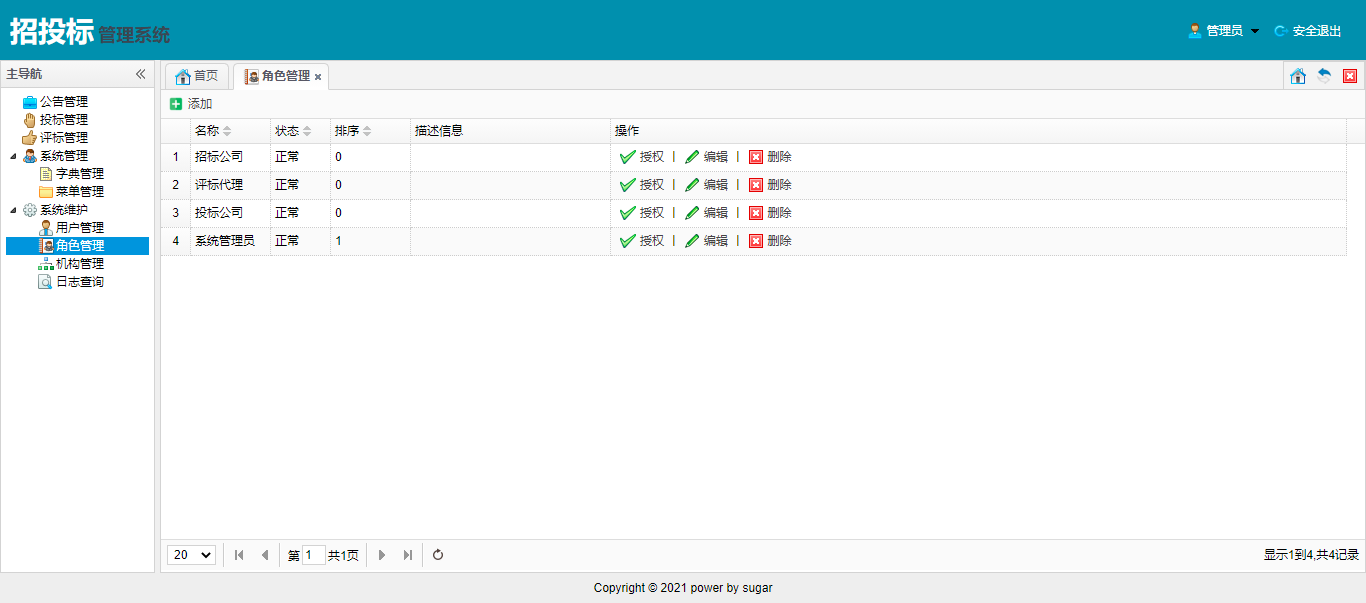Collapse the 主导航 panel with double chevron
Screen dimensions: 1366x603
coord(141,74)
